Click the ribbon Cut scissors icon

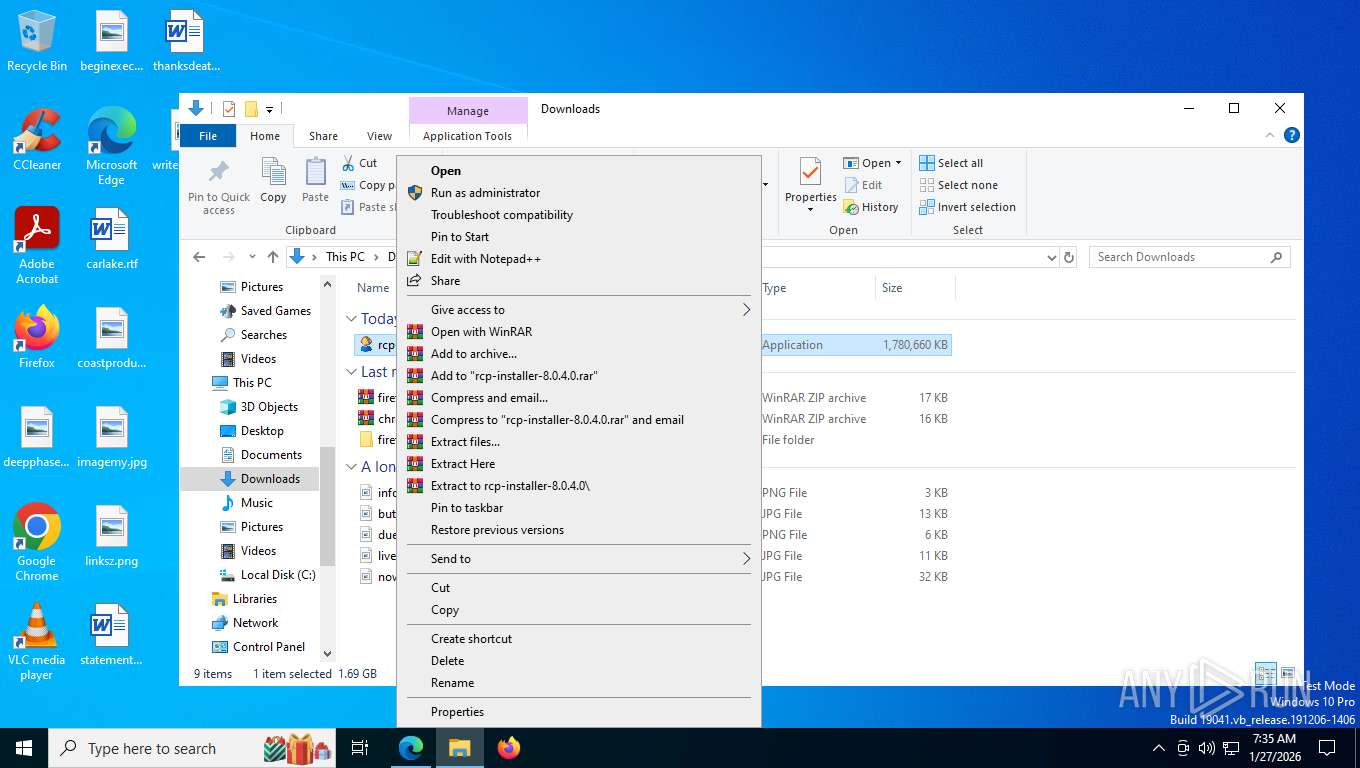(348, 163)
